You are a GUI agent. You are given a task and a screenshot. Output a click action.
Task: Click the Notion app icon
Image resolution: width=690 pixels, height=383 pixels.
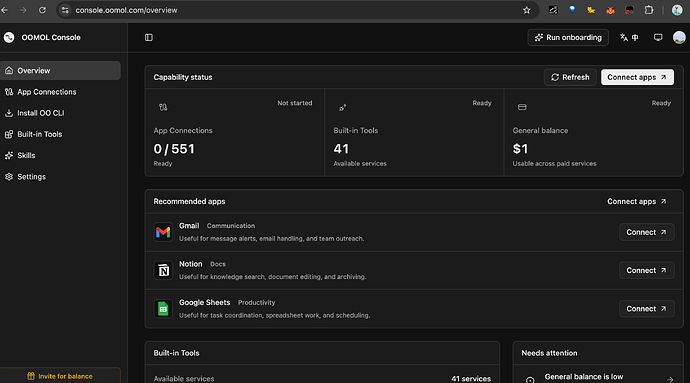[163, 270]
